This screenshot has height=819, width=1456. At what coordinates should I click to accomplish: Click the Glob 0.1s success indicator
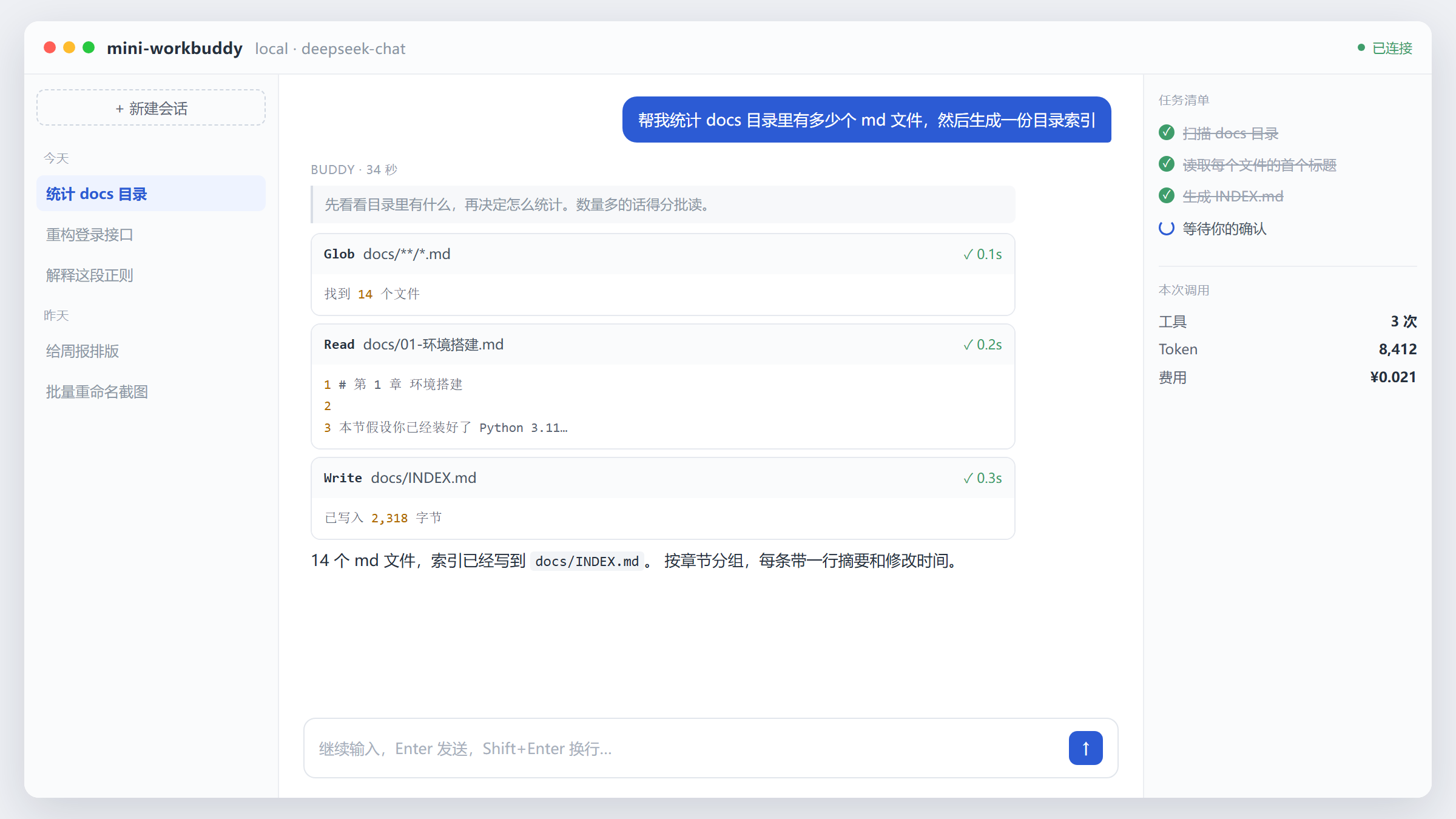coord(982,254)
